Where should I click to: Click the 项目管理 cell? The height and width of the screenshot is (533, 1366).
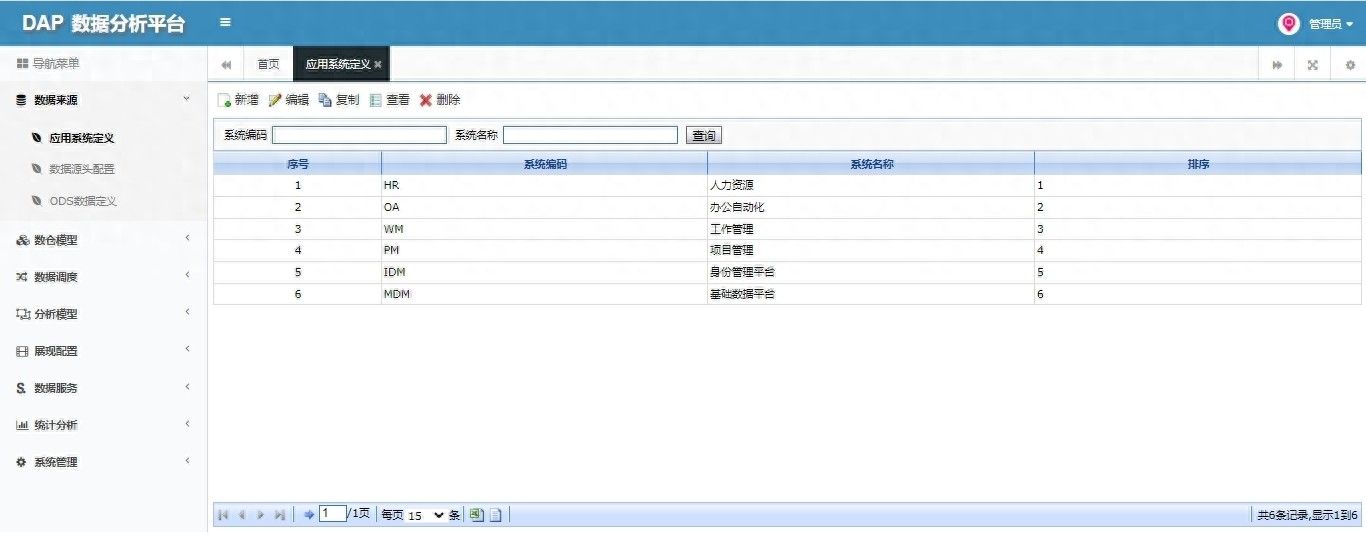871,250
